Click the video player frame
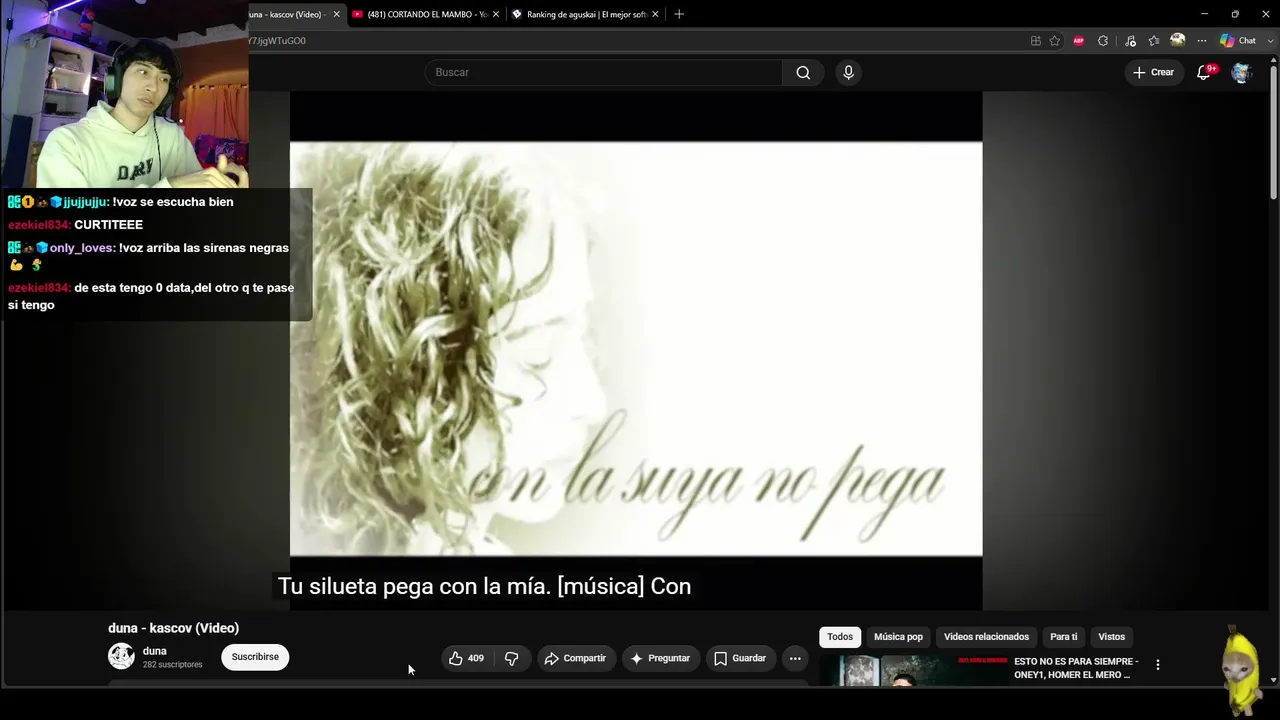 click(636, 349)
